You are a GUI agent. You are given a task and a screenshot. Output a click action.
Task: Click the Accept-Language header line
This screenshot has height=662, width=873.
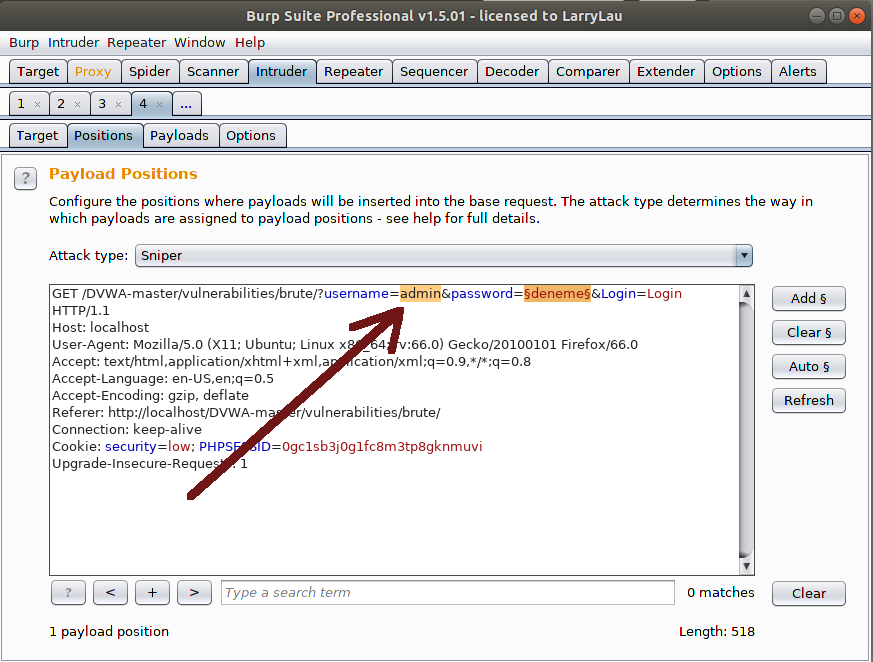pos(163,379)
